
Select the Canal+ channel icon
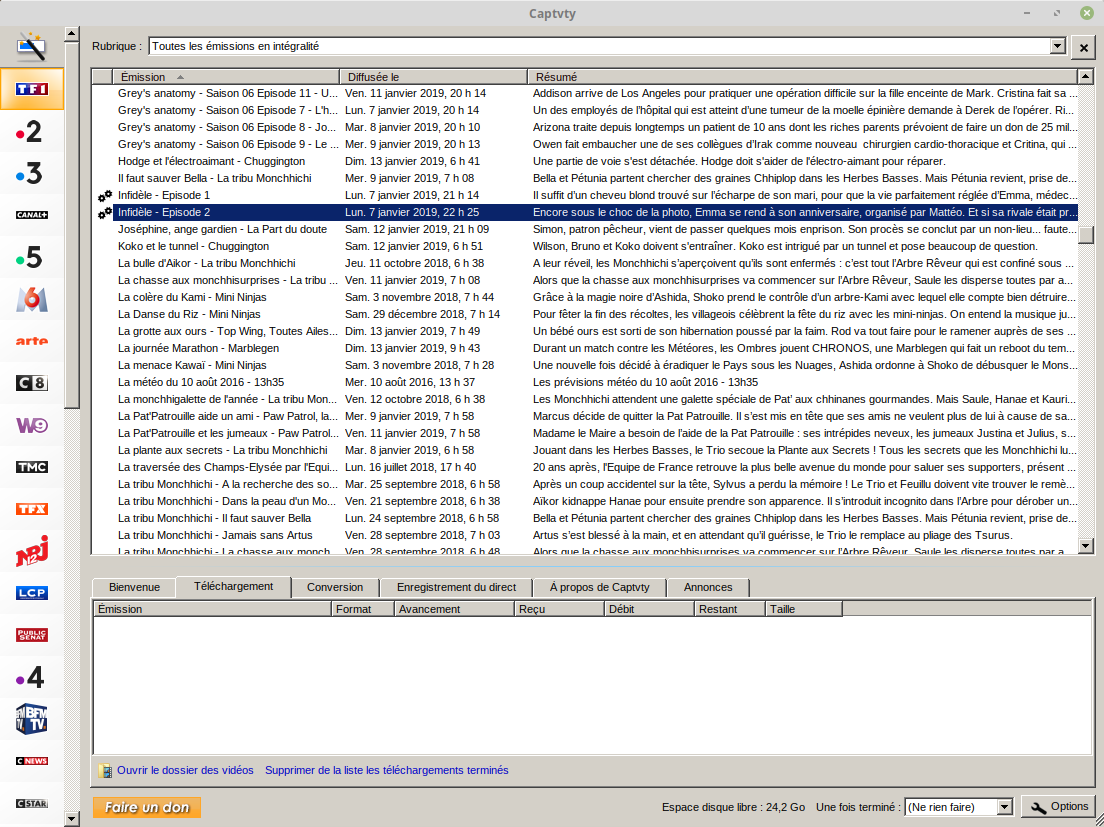31,215
